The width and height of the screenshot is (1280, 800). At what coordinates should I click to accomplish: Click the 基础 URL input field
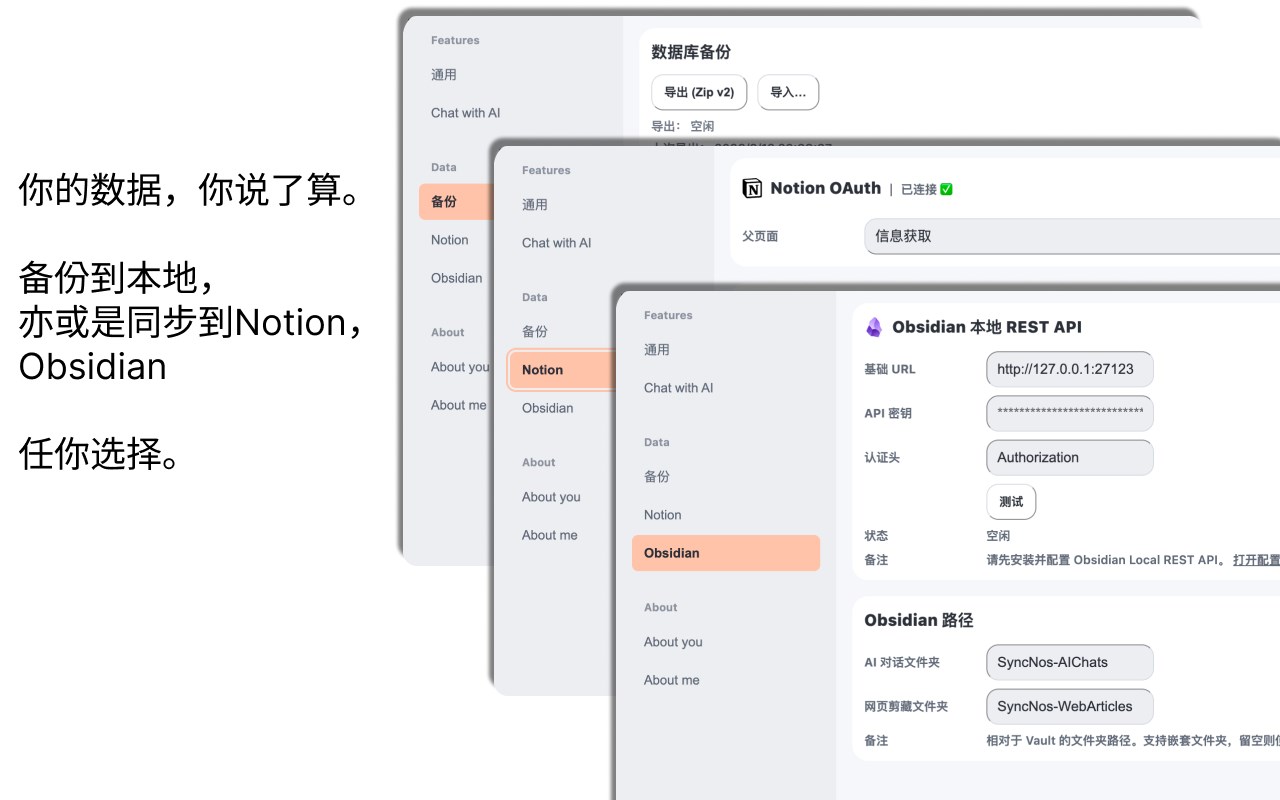(x=1069, y=369)
